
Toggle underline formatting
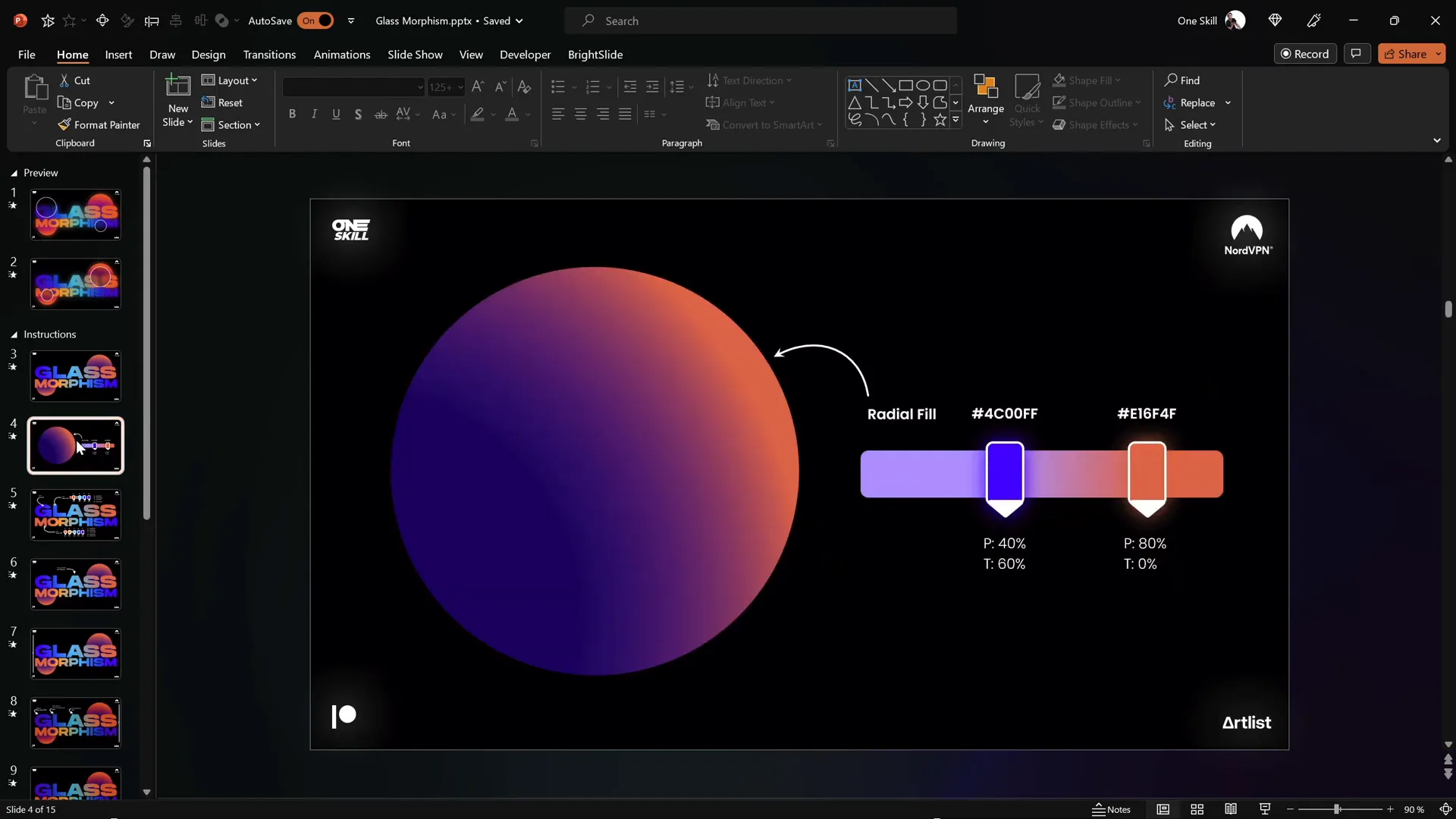336,114
